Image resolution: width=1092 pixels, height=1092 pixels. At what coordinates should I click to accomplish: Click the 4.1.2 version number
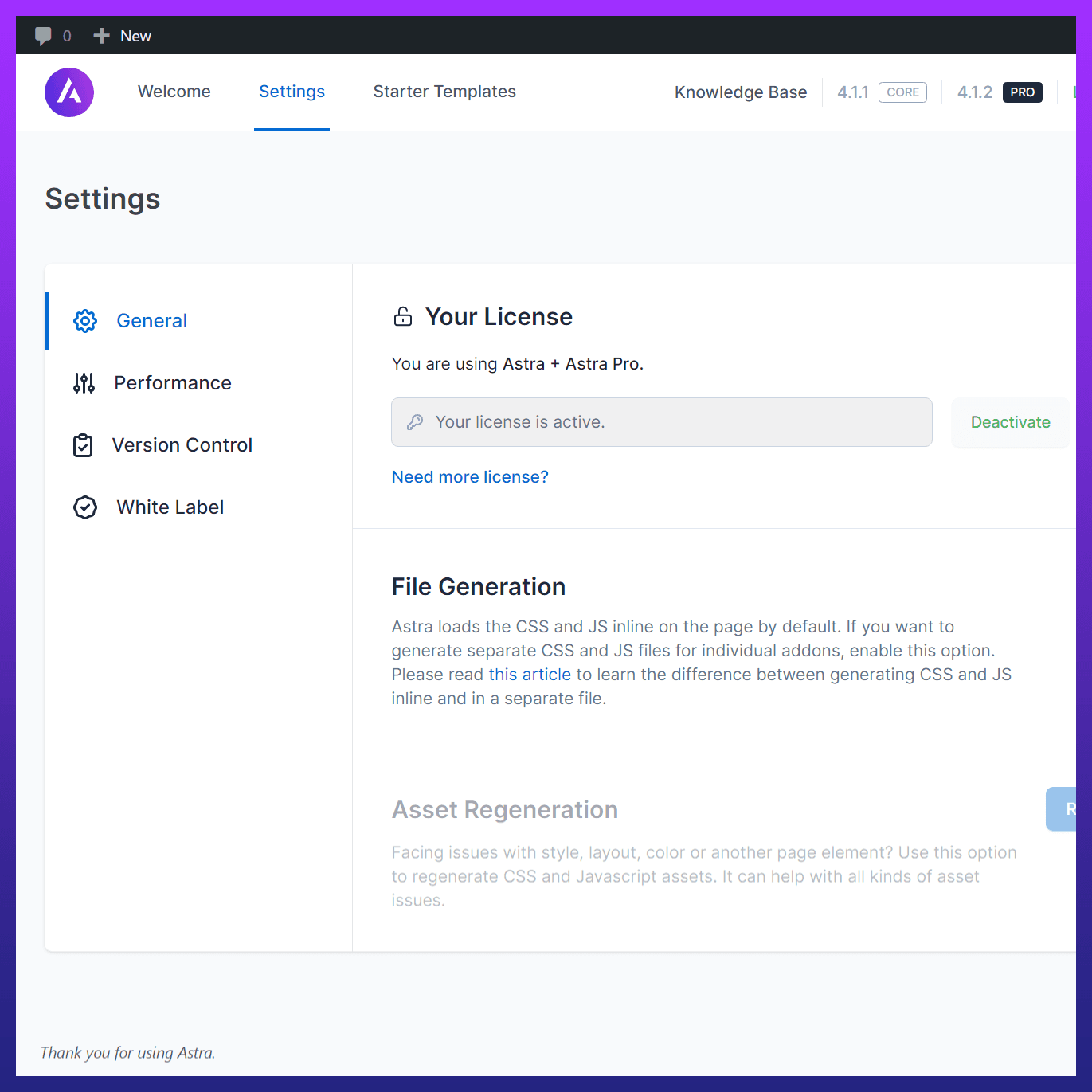(x=975, y=92)
